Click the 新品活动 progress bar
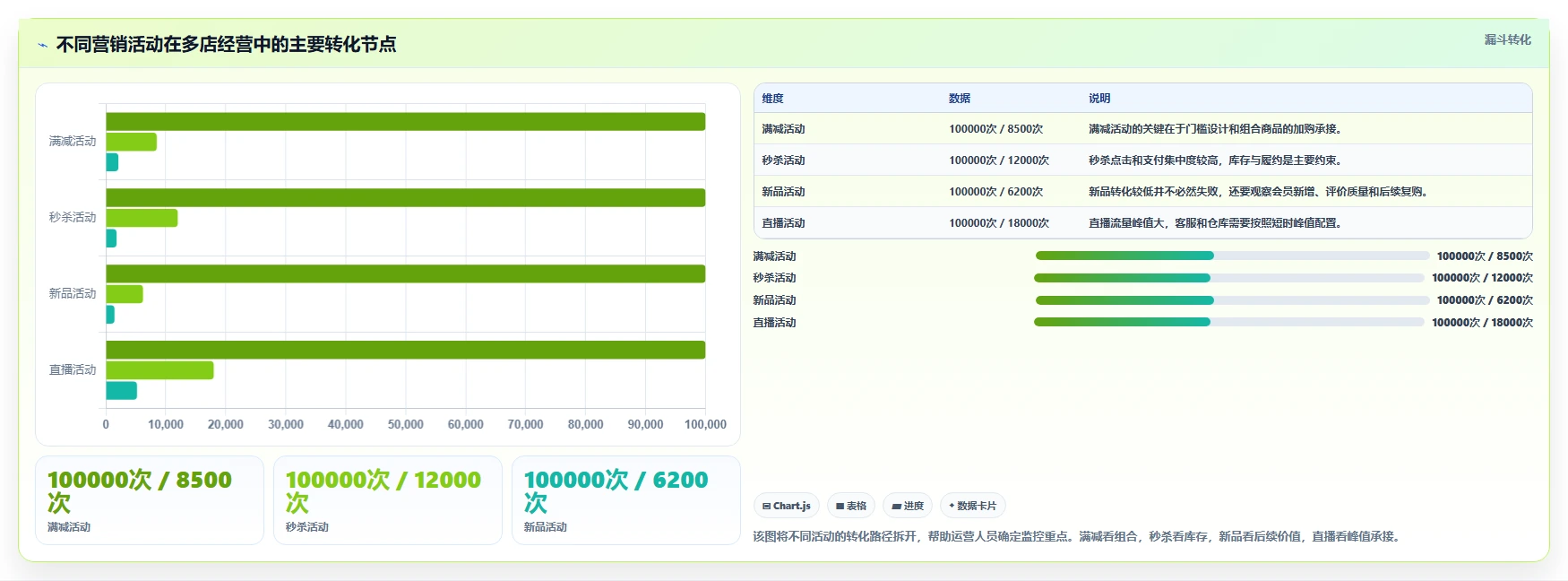1568x581 pixels. tap(1232, 300)
